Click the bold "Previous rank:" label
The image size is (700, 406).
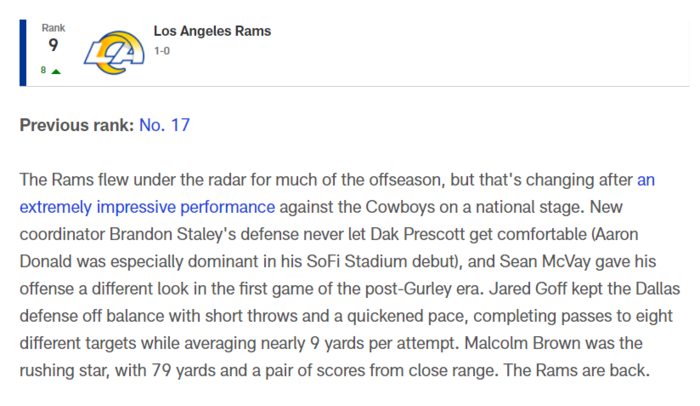(77, 125)
